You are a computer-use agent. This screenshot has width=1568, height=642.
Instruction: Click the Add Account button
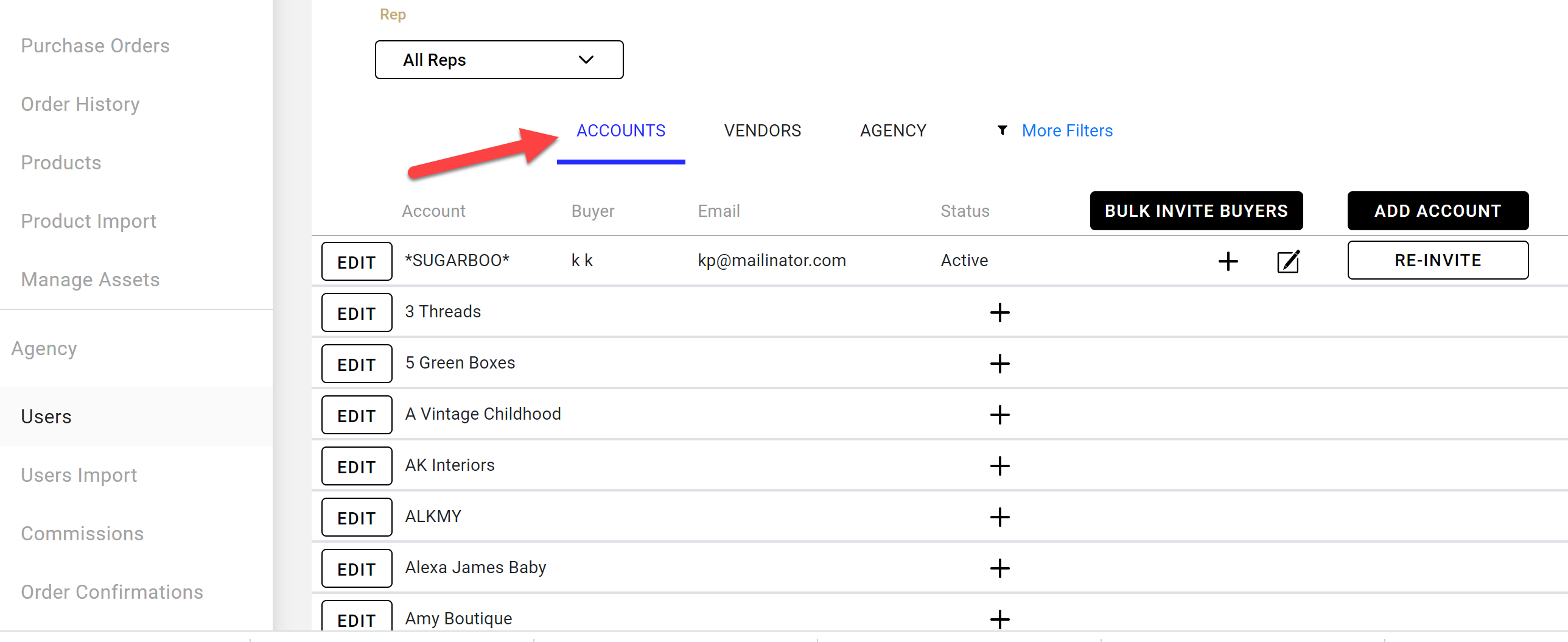pyautogui.click(x=1437, y=211)
